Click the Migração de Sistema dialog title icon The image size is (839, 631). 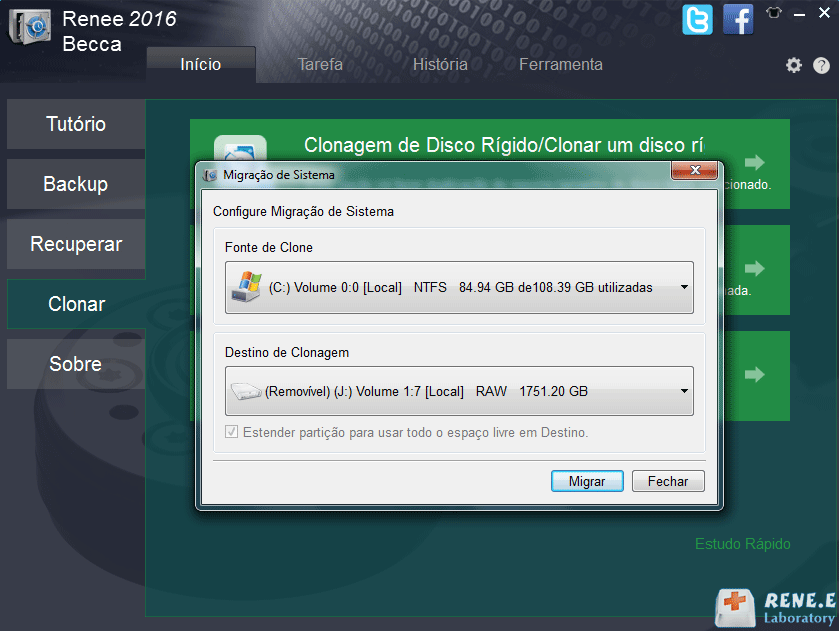(x=210, y=175)
